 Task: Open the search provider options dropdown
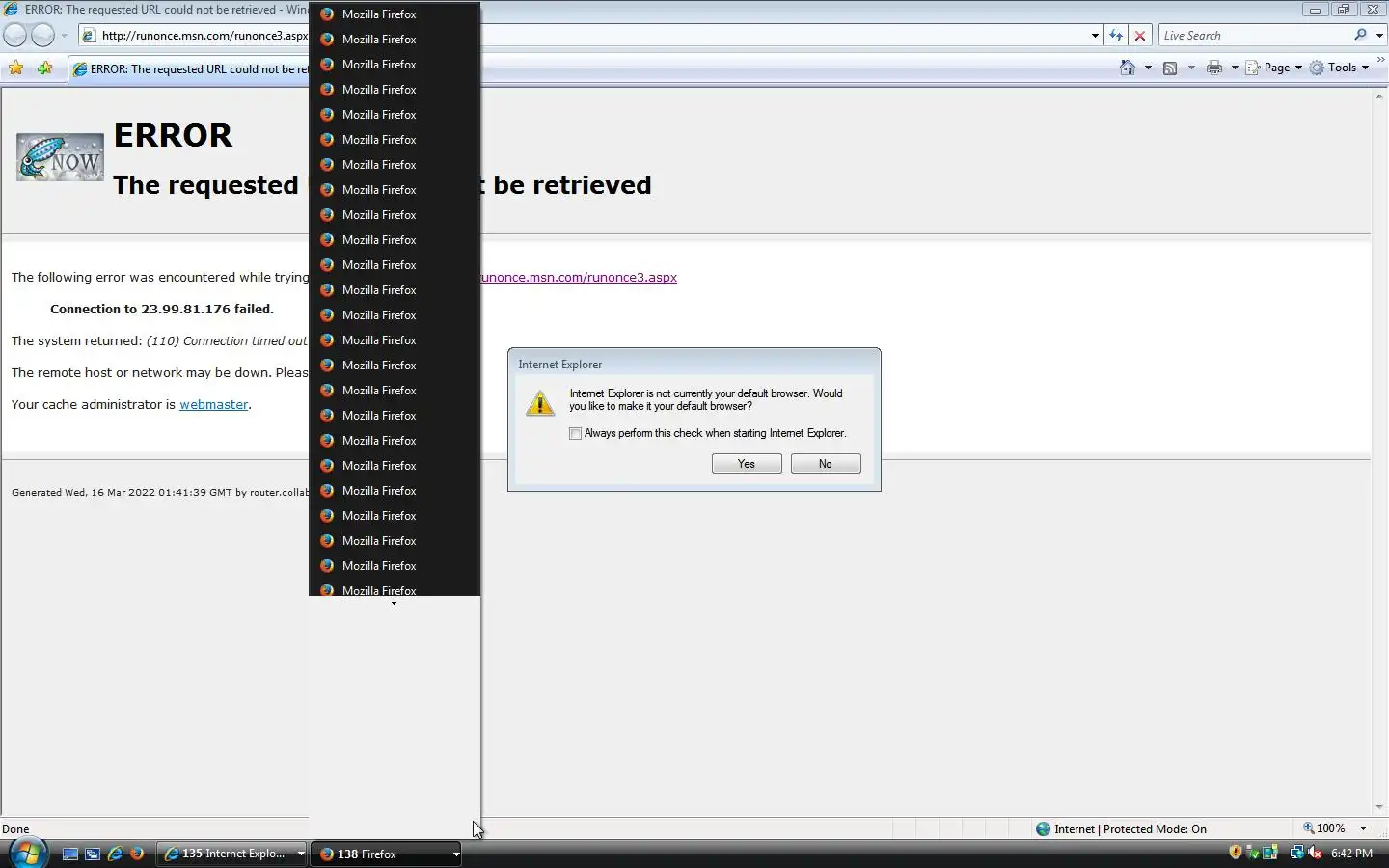tap(1379, 36)
